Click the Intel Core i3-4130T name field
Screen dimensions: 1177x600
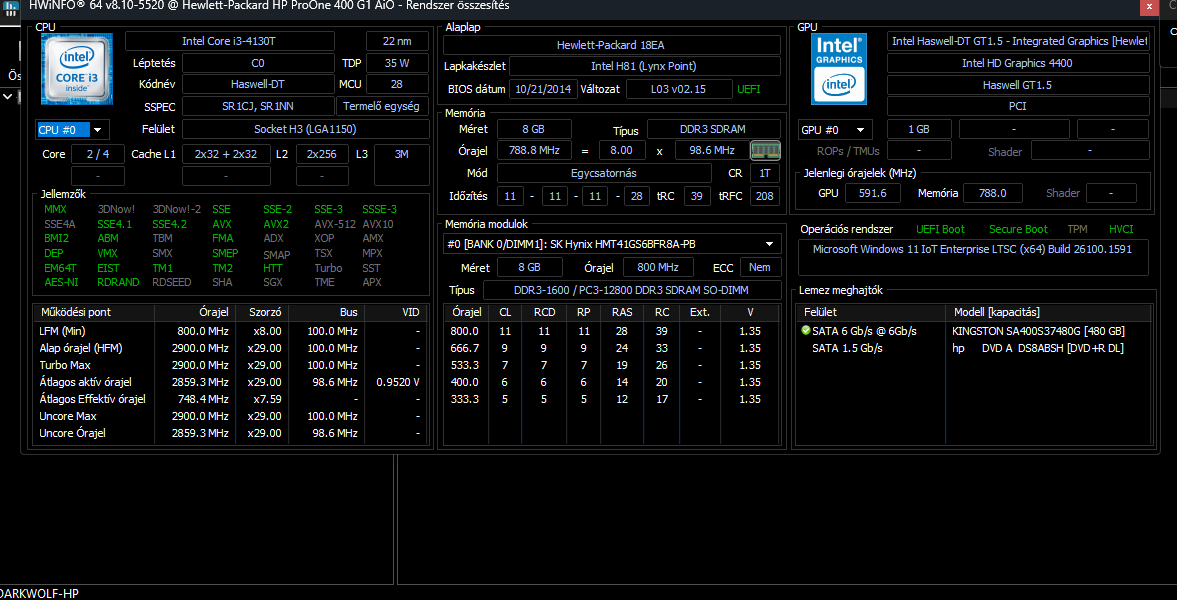coord(229,41)
